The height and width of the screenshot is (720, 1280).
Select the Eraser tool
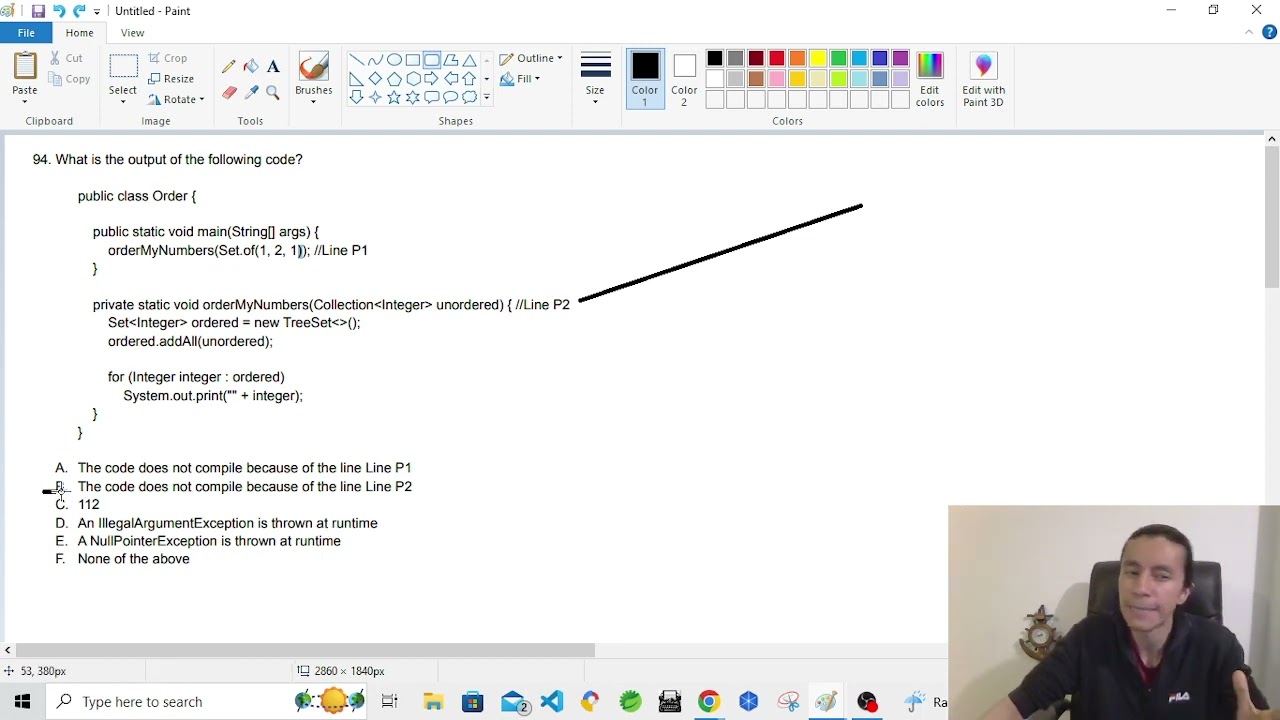click(x=229, y=93)
